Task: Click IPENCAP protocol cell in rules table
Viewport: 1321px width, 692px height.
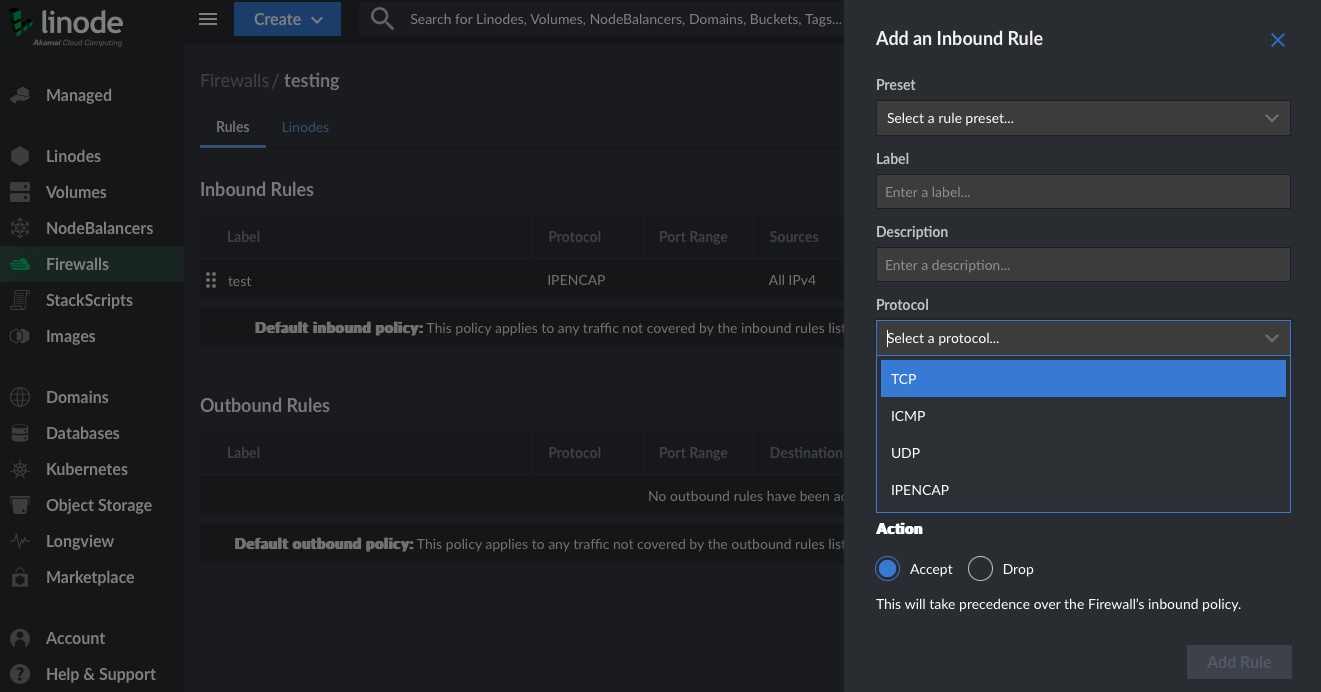Action: 576,280
